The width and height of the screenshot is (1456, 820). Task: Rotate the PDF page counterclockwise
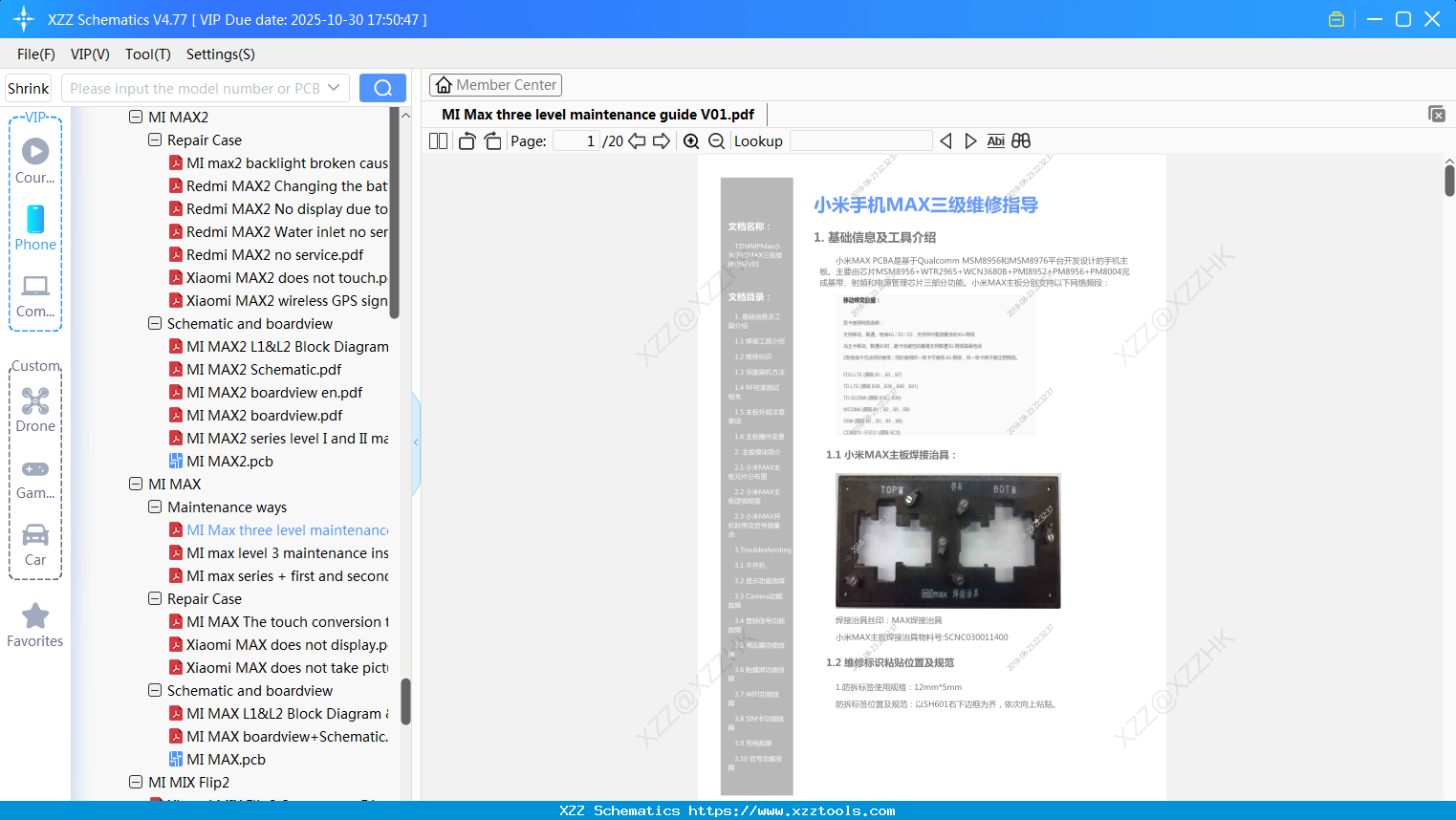tap(467, 141)
